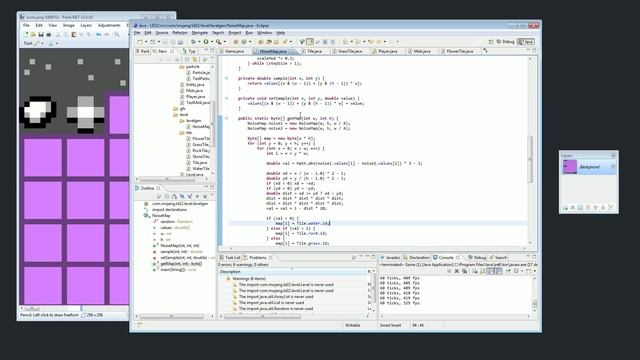
Task: Switch to the Java perspective
Action: coord(526,42)
